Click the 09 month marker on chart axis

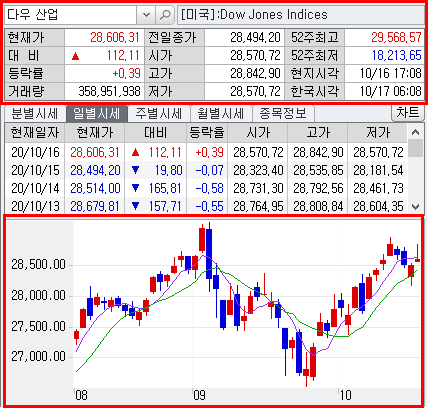pyautogui.click(x=199, y=395)
